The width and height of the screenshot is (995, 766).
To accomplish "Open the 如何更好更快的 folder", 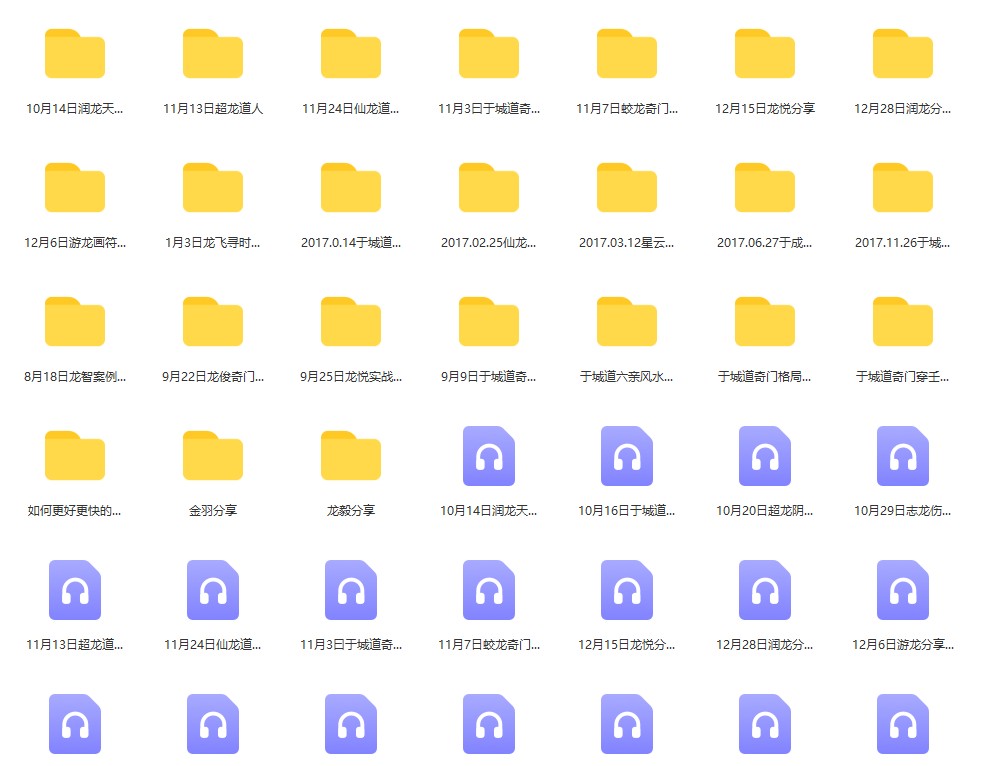I will [74, 456].
